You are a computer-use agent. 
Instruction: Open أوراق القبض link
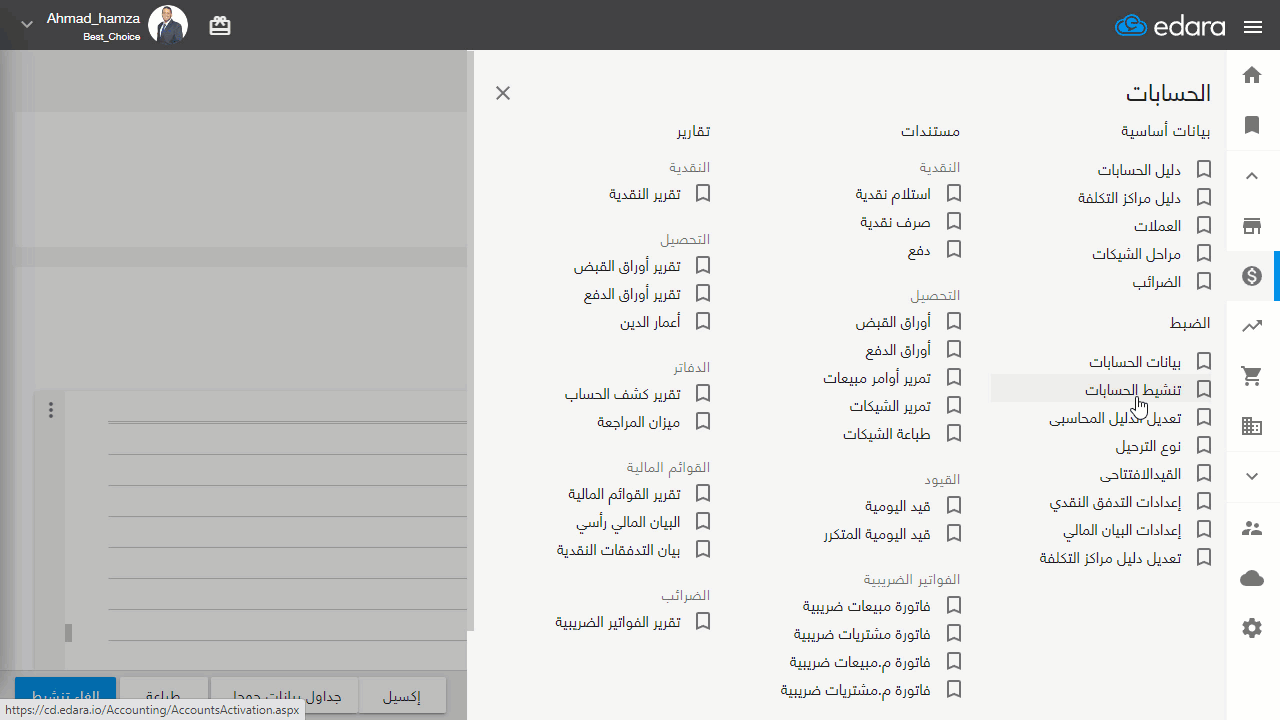(893, 322)
